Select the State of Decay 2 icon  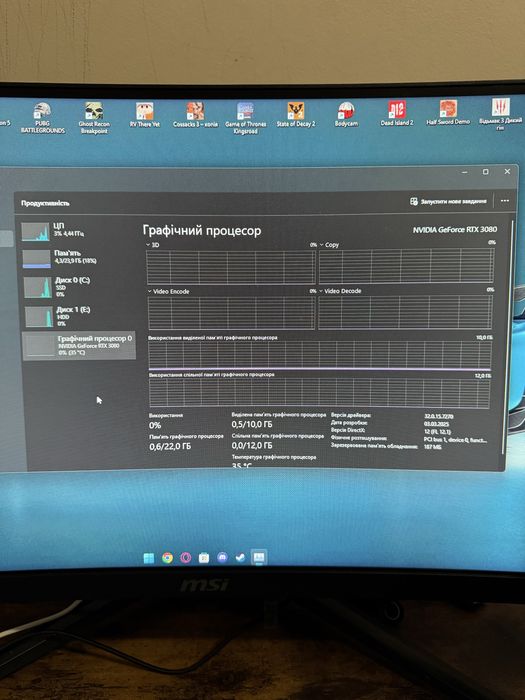tap(296, 115)
